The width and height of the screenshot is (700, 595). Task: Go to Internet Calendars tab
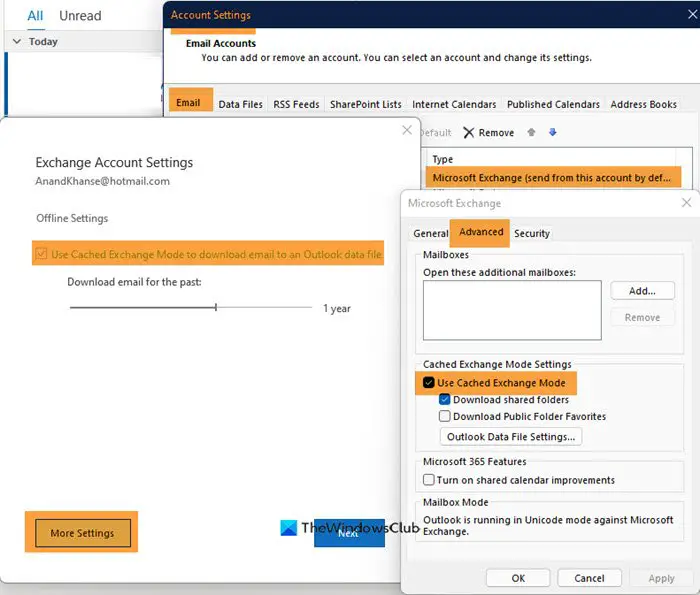pyautogui.click(x=454, y=104)
